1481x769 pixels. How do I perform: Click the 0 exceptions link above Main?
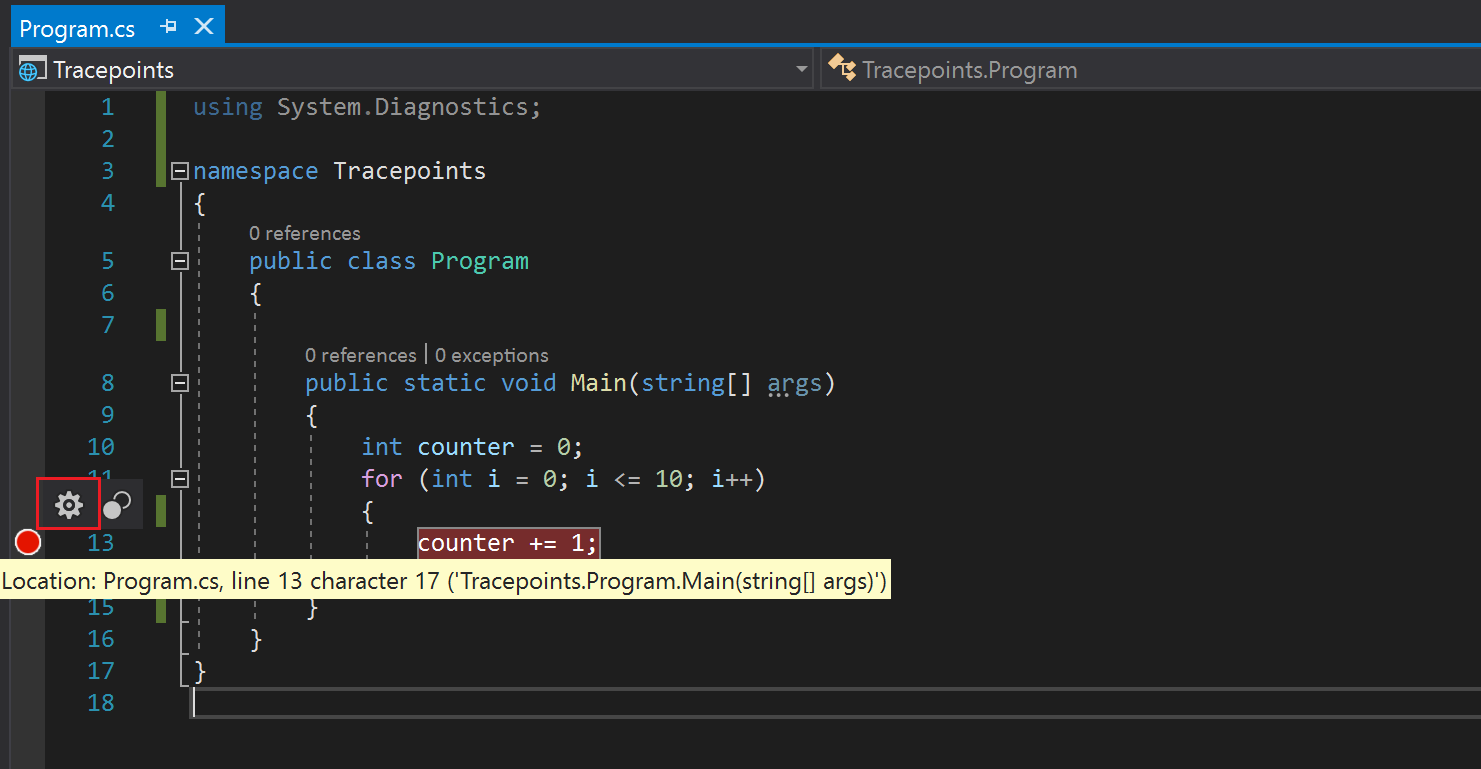point(491,354)
